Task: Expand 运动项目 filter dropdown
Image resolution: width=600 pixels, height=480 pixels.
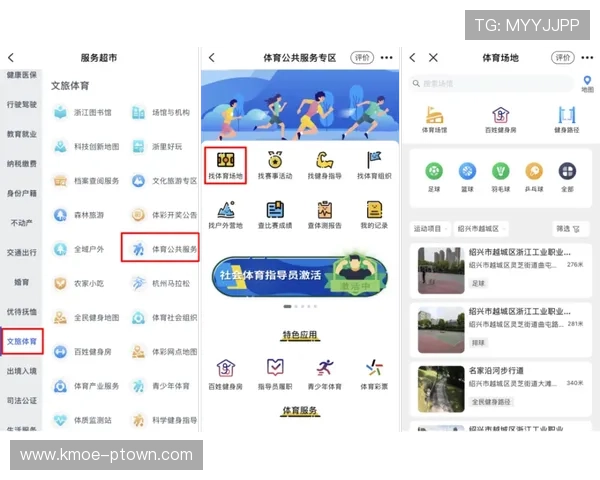Action: pyautogui.click(x=430, y=229)
